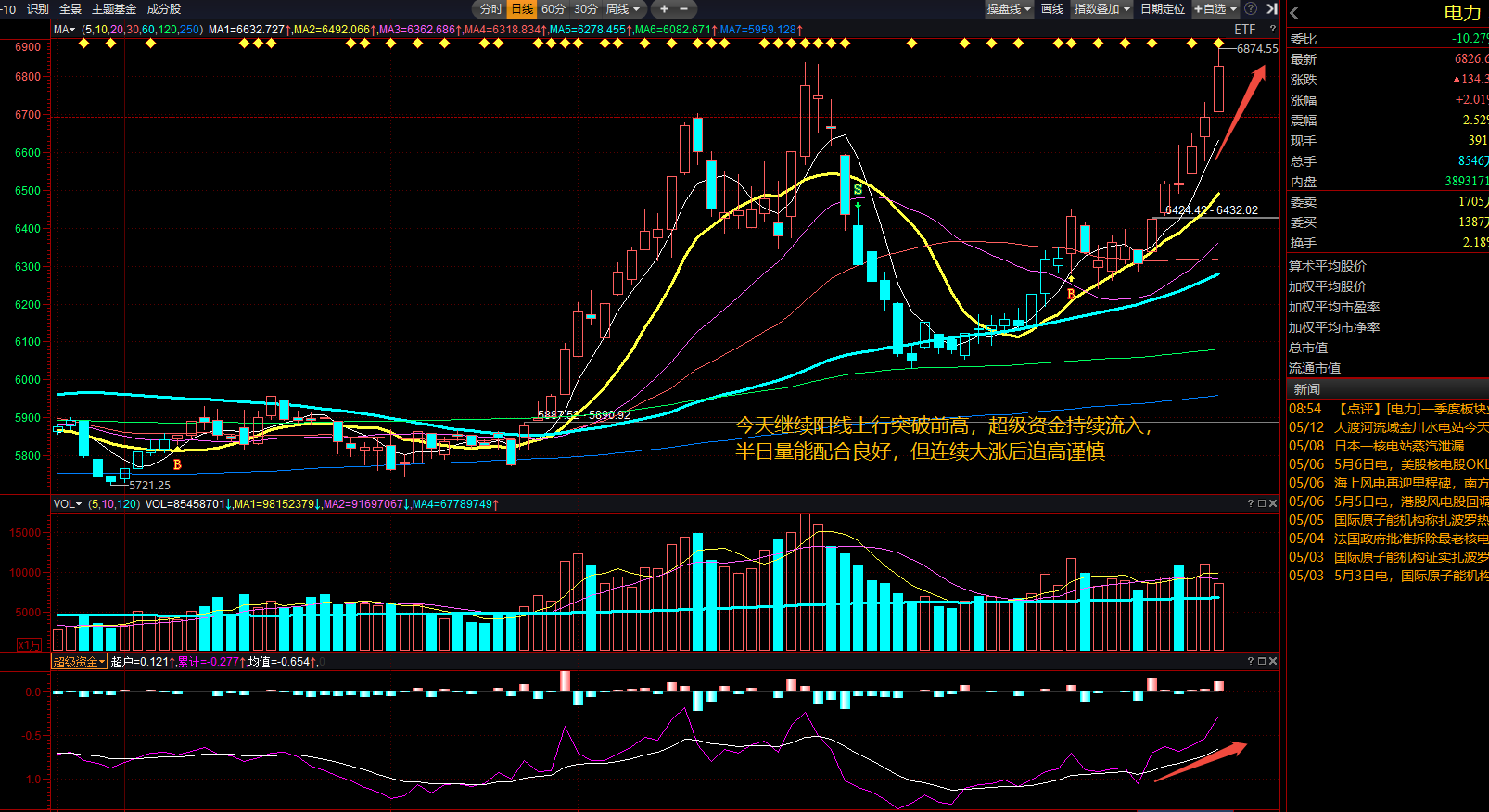Screen dimensions: 1489x812
Task: Open news 法国政府批准拆除最老核电
Action: coord(1389,539)
